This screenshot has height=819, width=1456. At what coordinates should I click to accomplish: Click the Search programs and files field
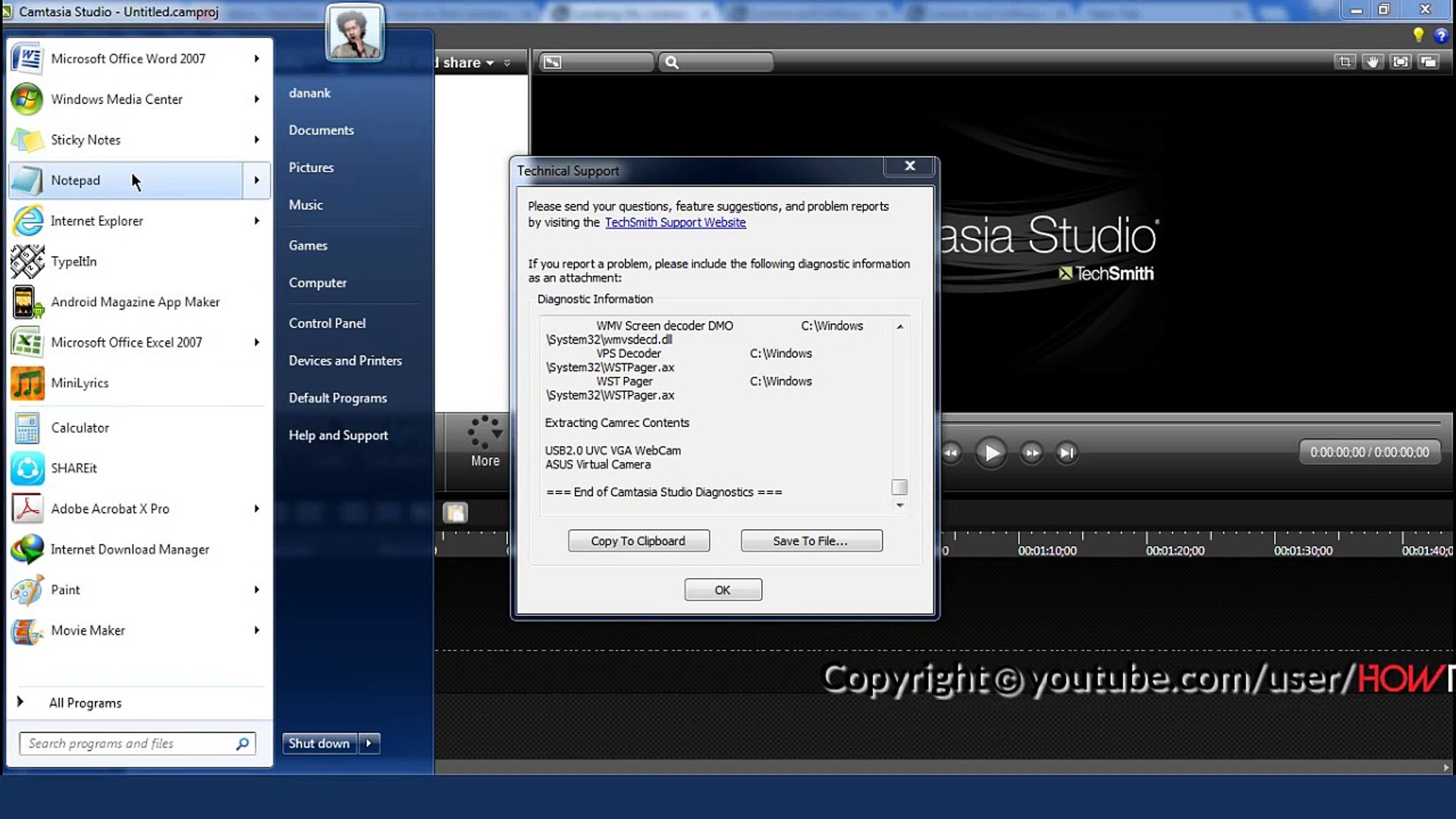point(129,743)
